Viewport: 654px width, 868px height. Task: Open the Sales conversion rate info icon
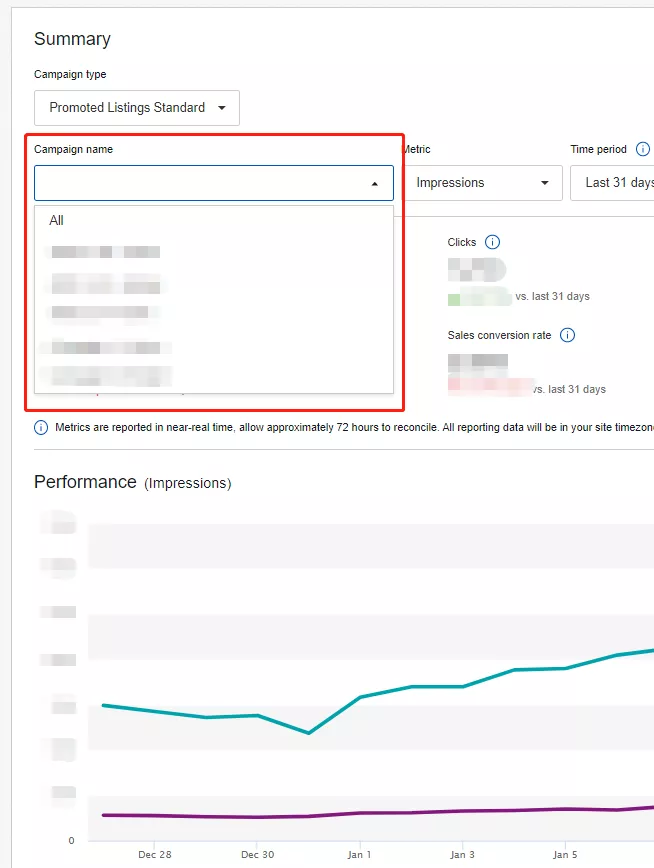click(x=567, y=335)
